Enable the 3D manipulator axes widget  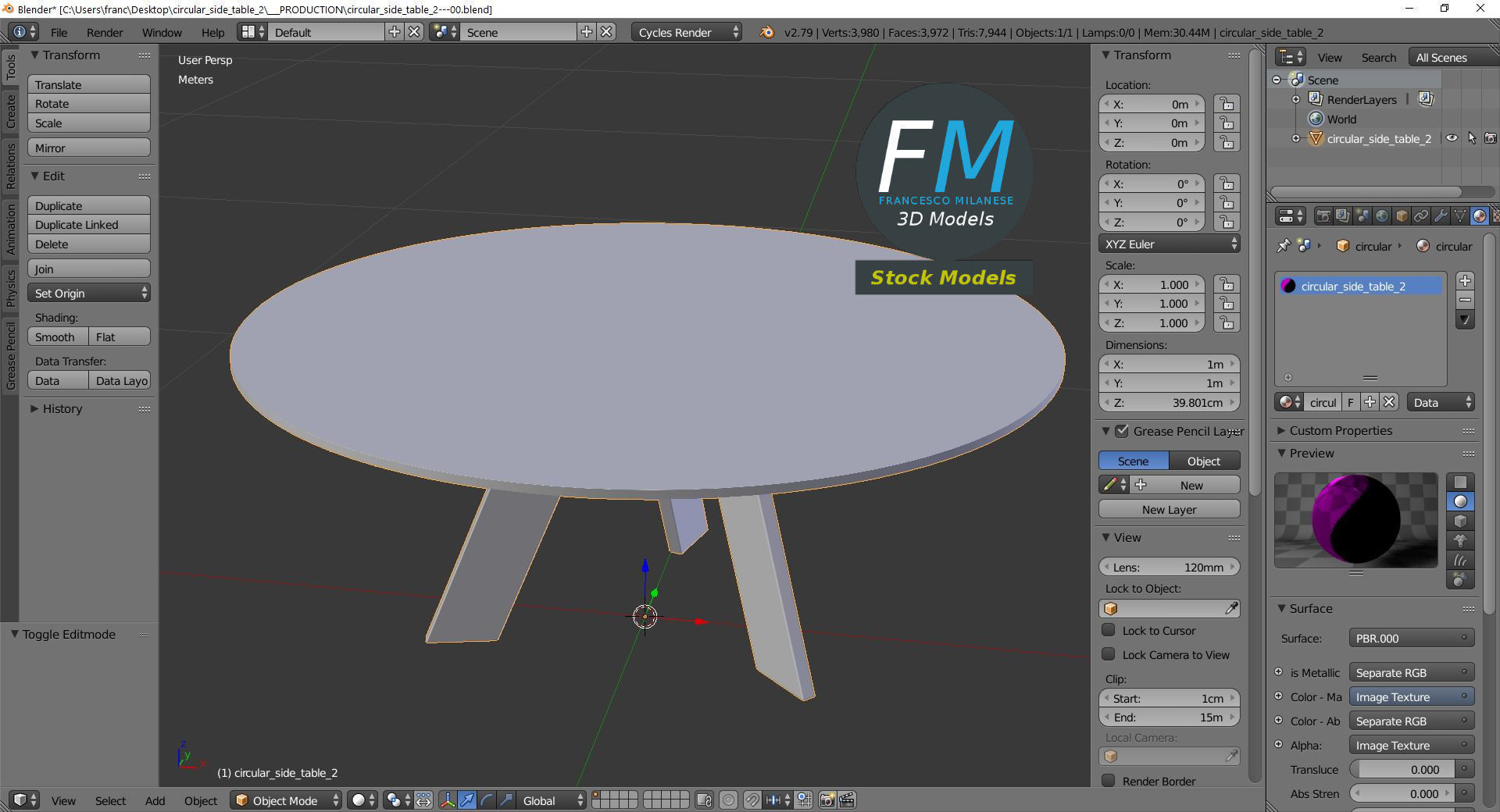(x=448, y=800)
